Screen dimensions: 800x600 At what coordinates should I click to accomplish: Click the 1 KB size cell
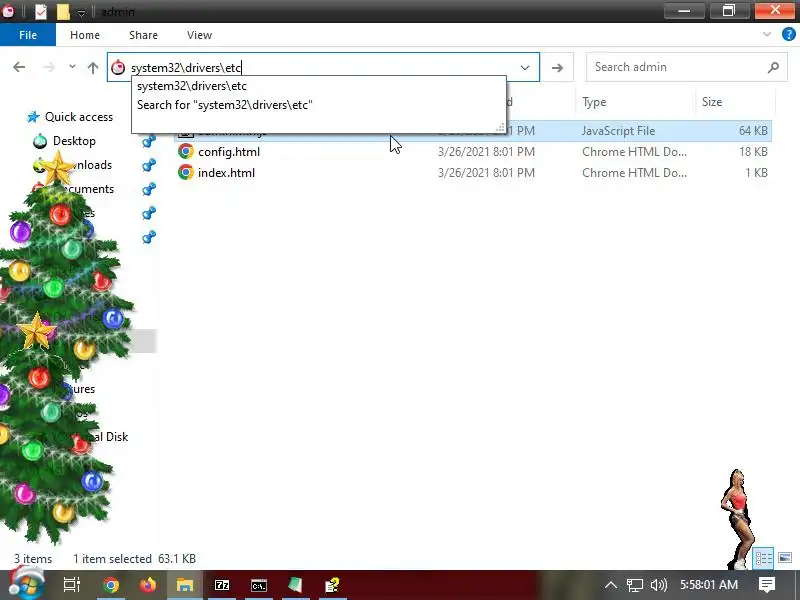756,172
